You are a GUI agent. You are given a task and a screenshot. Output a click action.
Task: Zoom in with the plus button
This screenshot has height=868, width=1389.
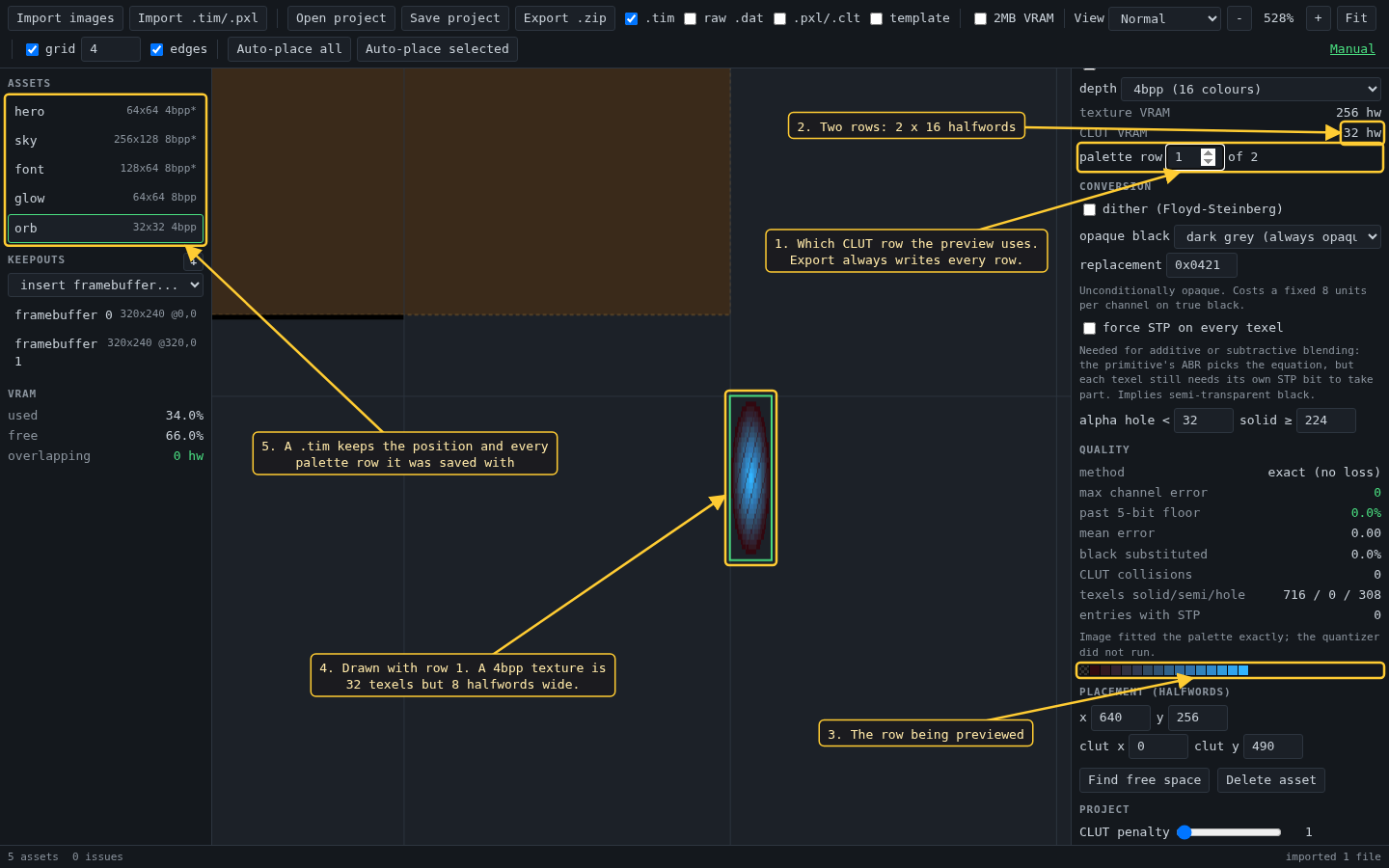pos(1318,18)
